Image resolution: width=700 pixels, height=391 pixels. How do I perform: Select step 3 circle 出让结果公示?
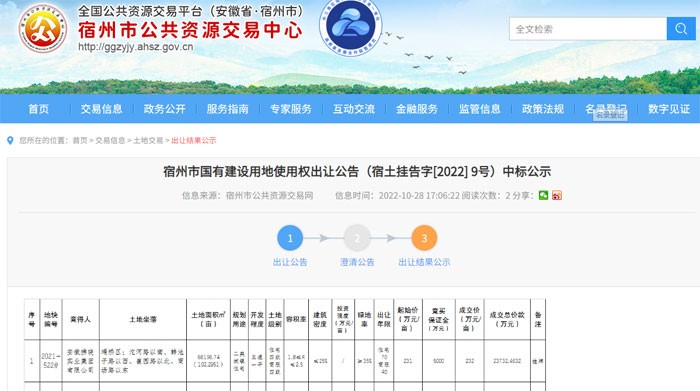click(x=424, y=238)
